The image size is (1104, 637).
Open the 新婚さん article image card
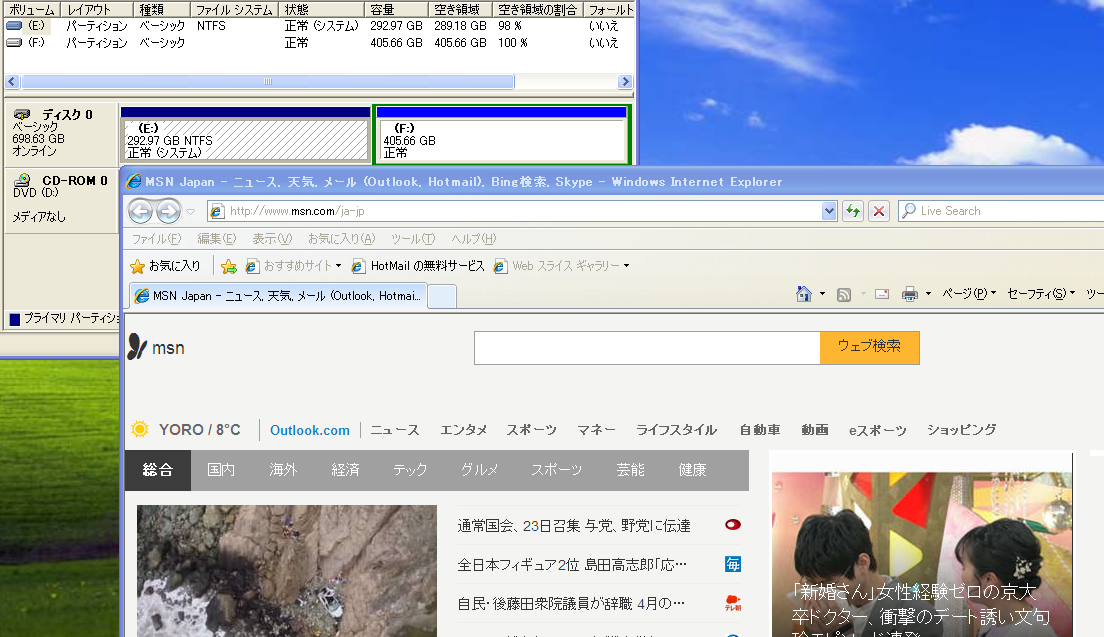[922, 555]
